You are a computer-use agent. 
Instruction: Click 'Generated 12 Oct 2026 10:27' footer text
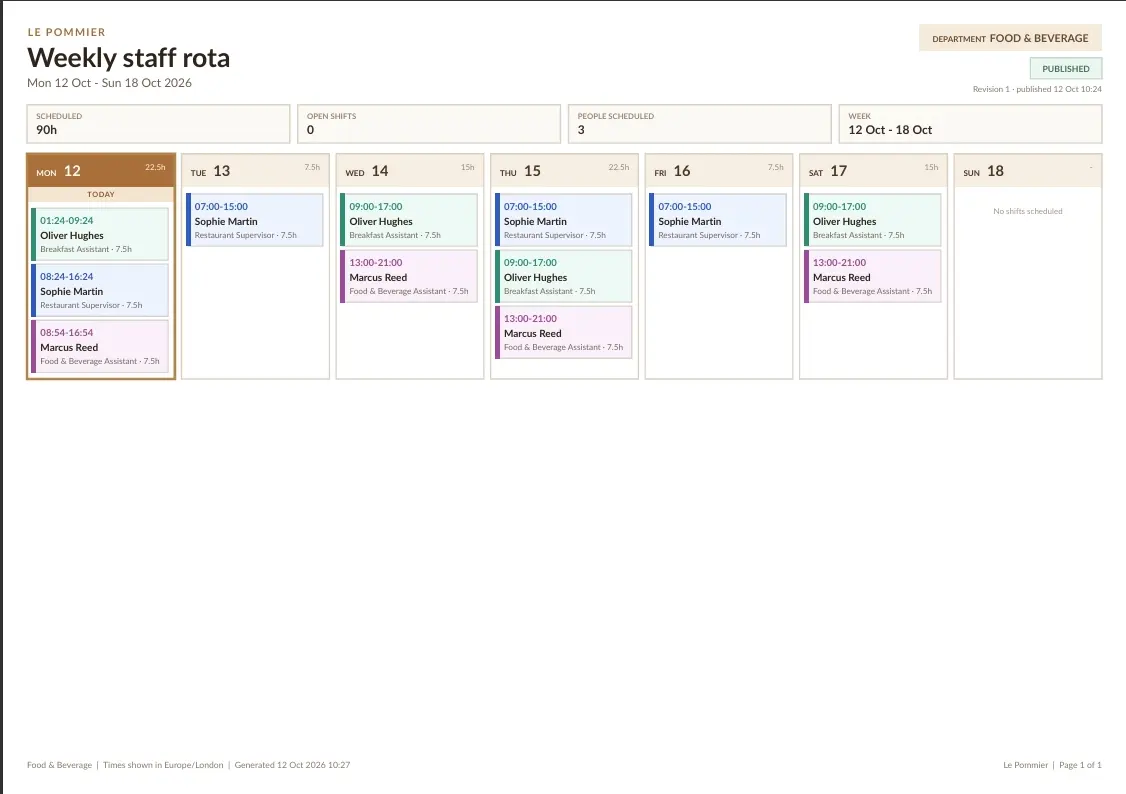(x=292, y=765)
